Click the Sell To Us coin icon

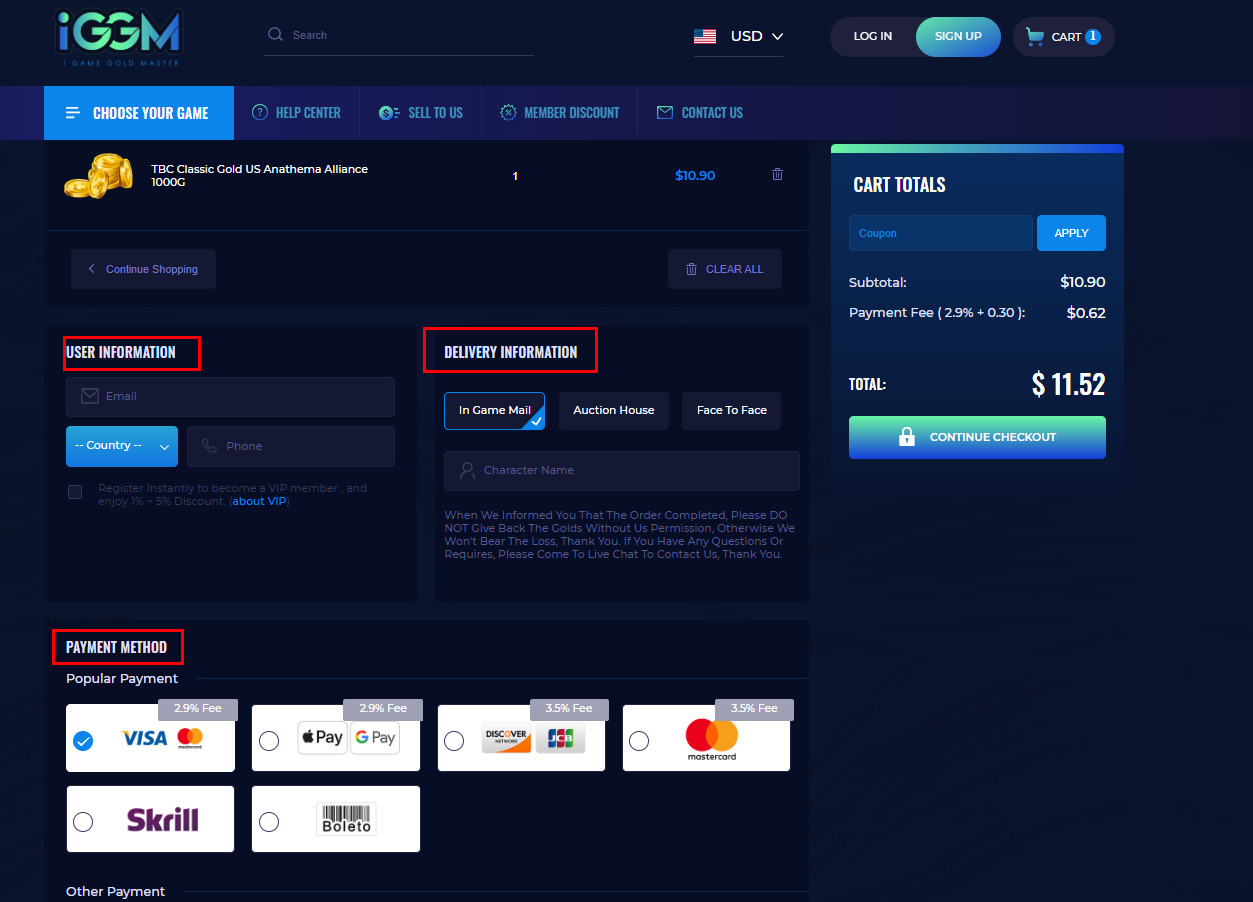coord(389,113)
